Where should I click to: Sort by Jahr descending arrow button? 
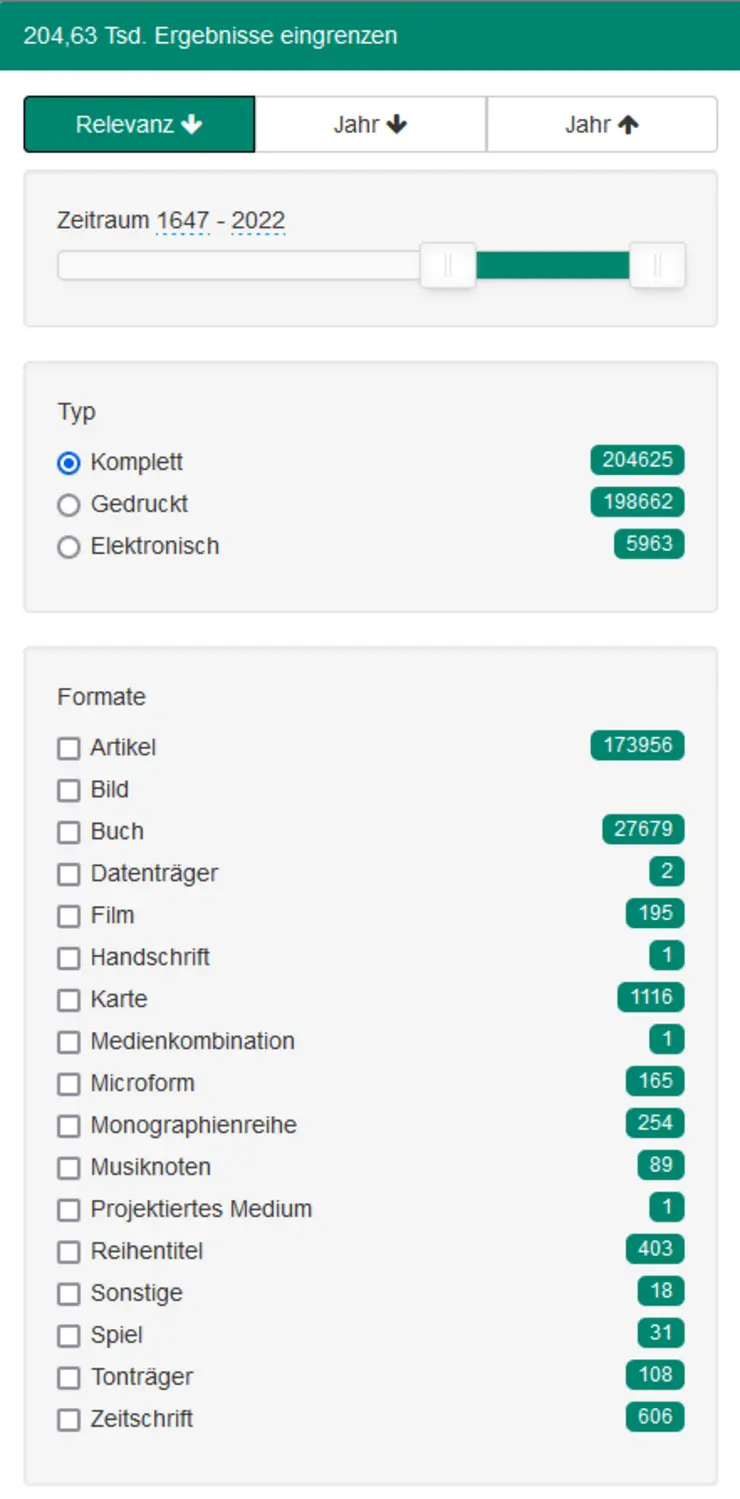370,125
